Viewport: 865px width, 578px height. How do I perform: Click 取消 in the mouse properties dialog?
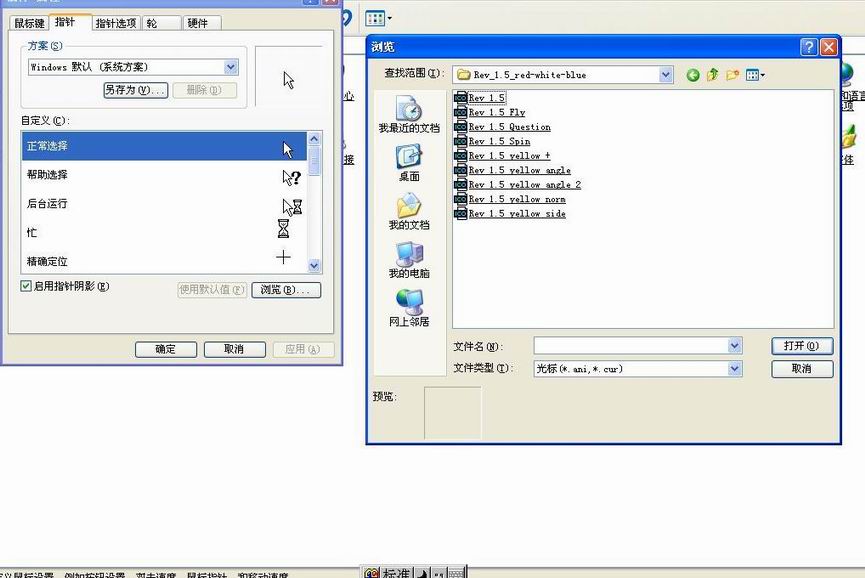[234, 349]
